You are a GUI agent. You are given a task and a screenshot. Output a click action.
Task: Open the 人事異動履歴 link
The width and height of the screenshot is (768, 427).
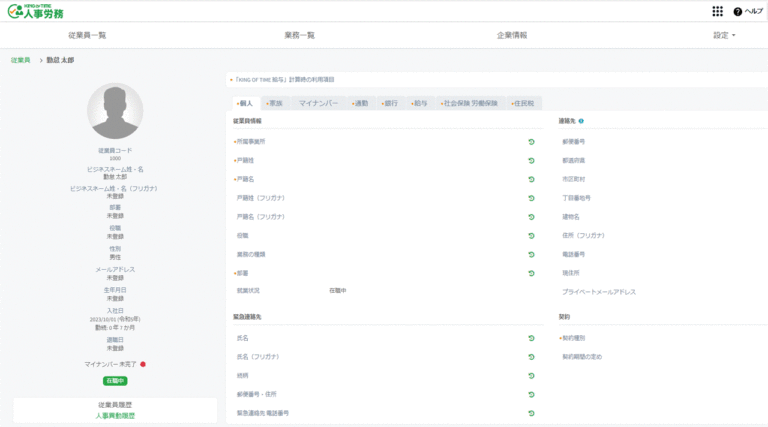[115, 415]
